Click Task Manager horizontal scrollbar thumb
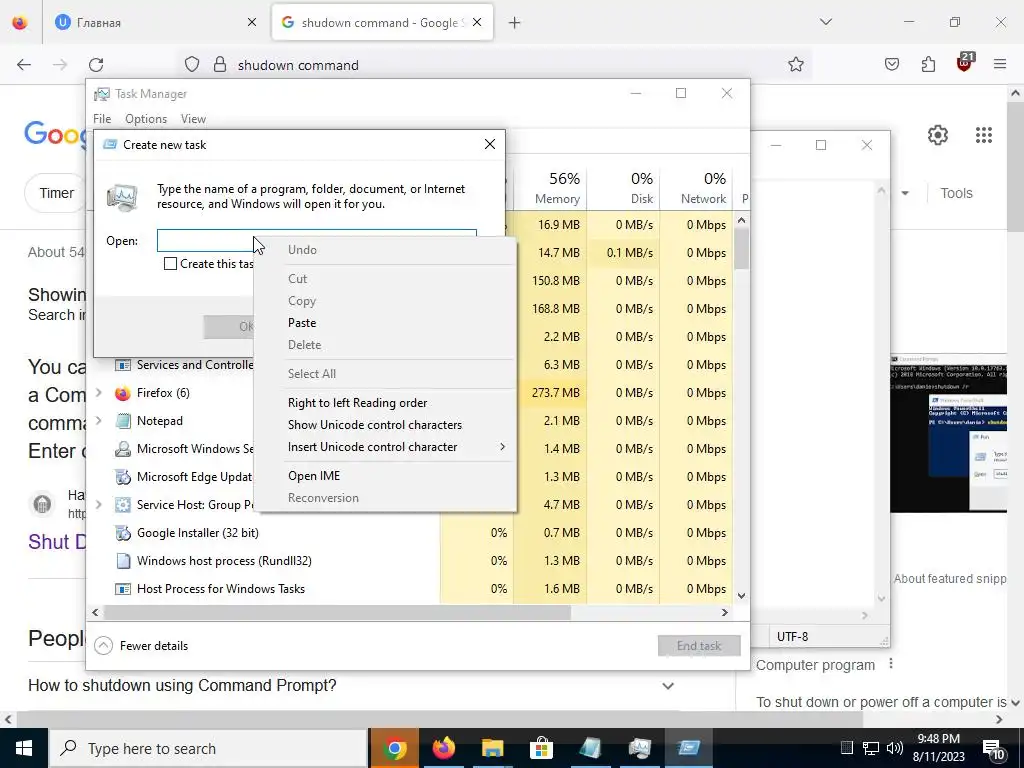The width and height of the screenshot is (1024, 768). pos(337,613)
